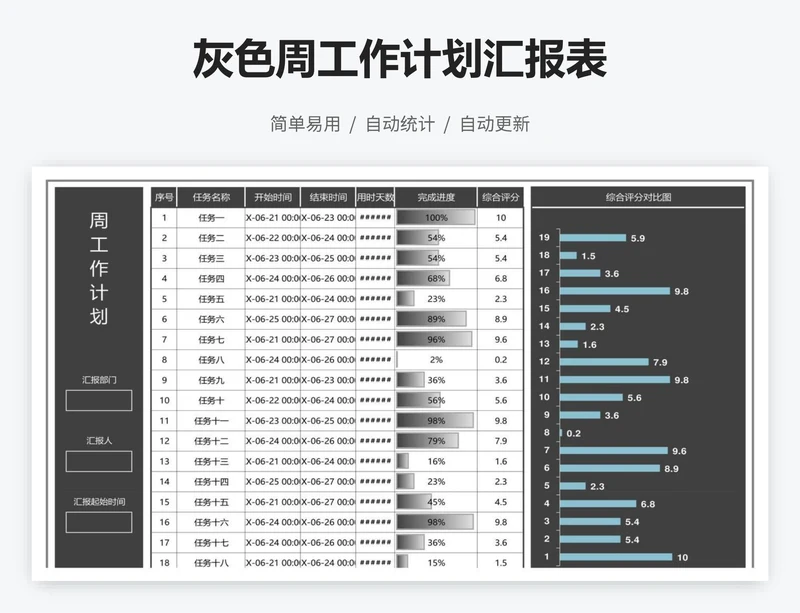Click the chart bar labeled 8.9 for item 6
This screenshot has height=613, width=800.
[x=610, y=468]
